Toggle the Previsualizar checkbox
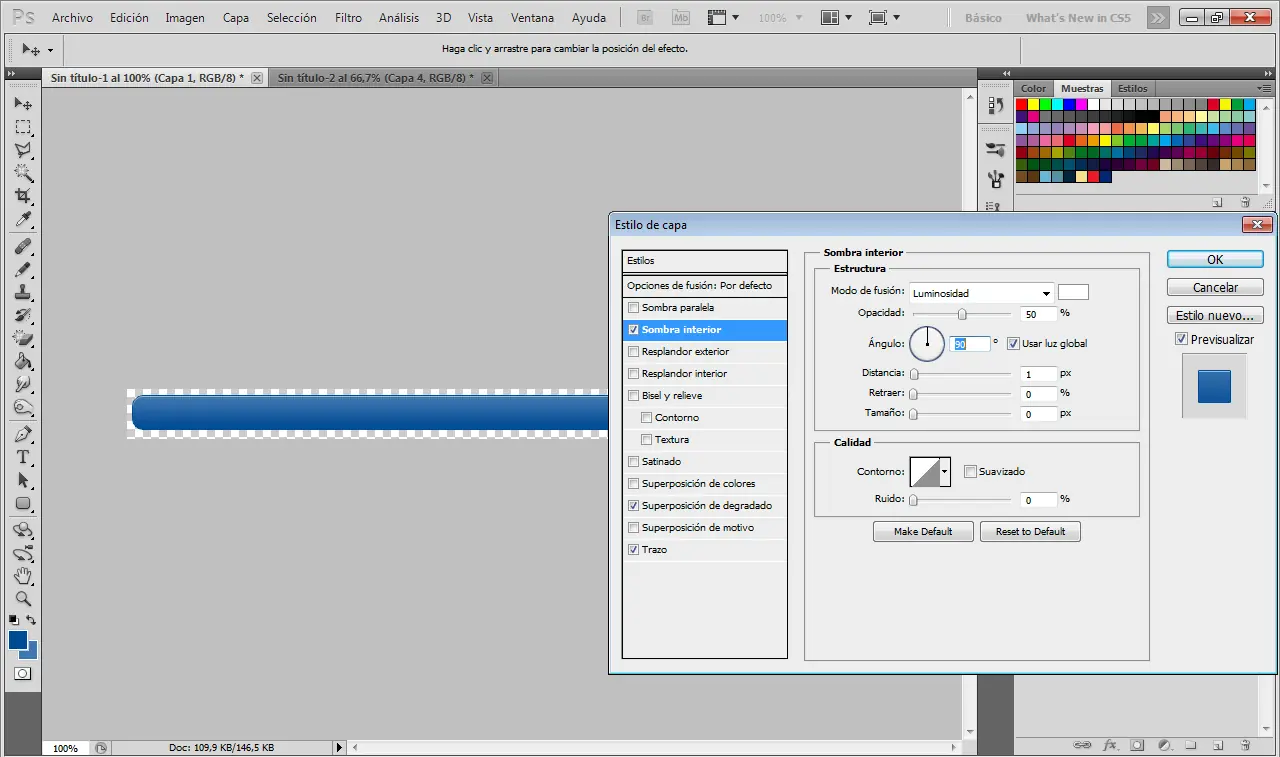This screenshot has height=757, width=1280. tap(1182, 340)
